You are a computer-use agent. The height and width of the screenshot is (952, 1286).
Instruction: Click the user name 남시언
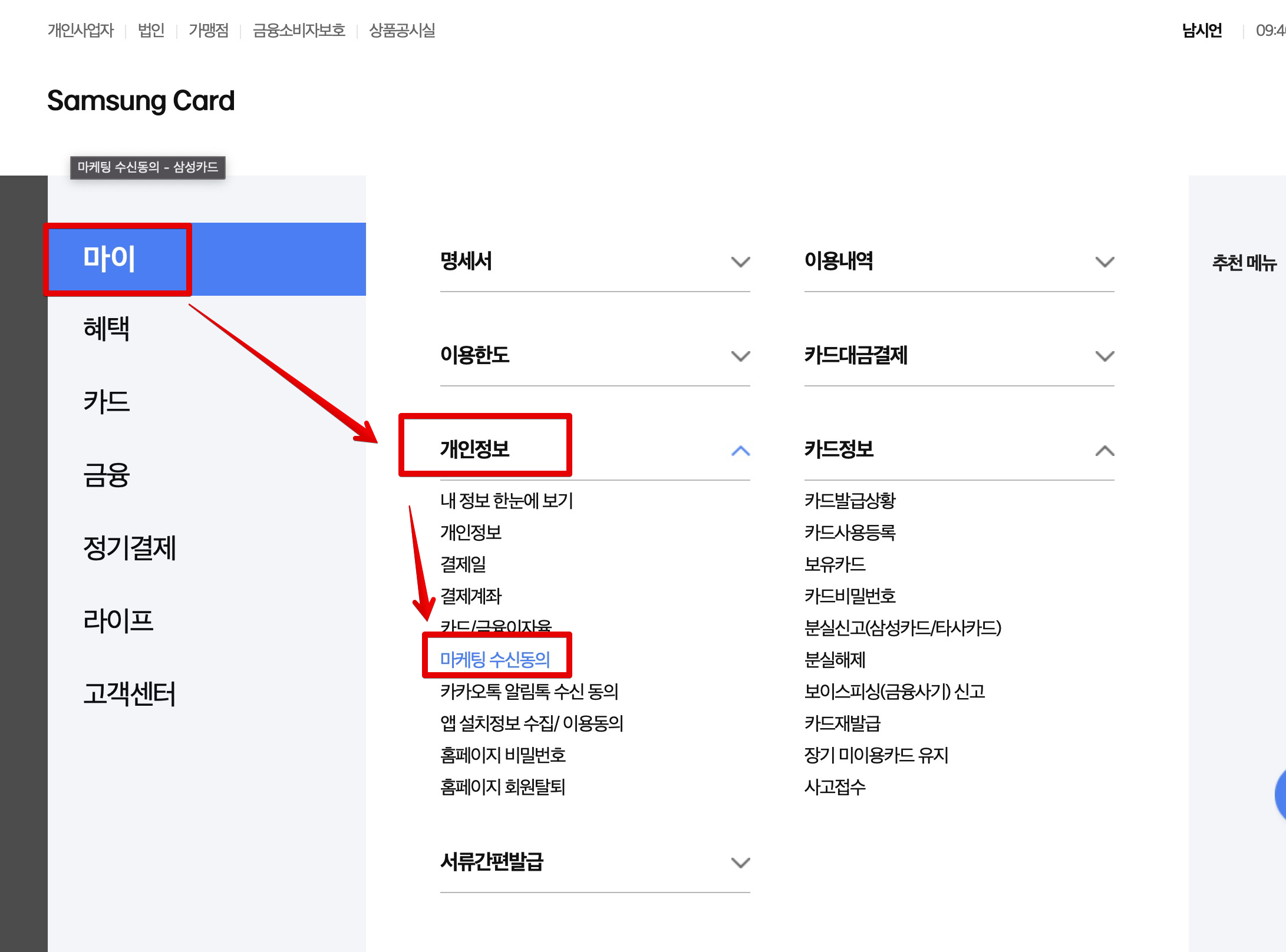pyautogui.click(x=1202, y=31)
